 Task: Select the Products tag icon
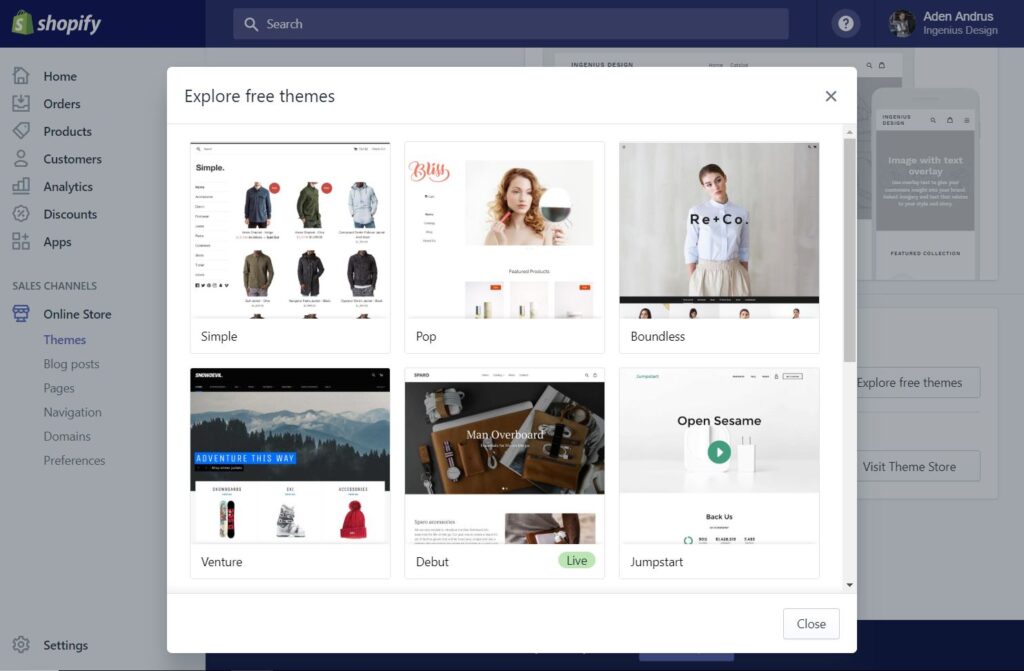pos(21,131)
